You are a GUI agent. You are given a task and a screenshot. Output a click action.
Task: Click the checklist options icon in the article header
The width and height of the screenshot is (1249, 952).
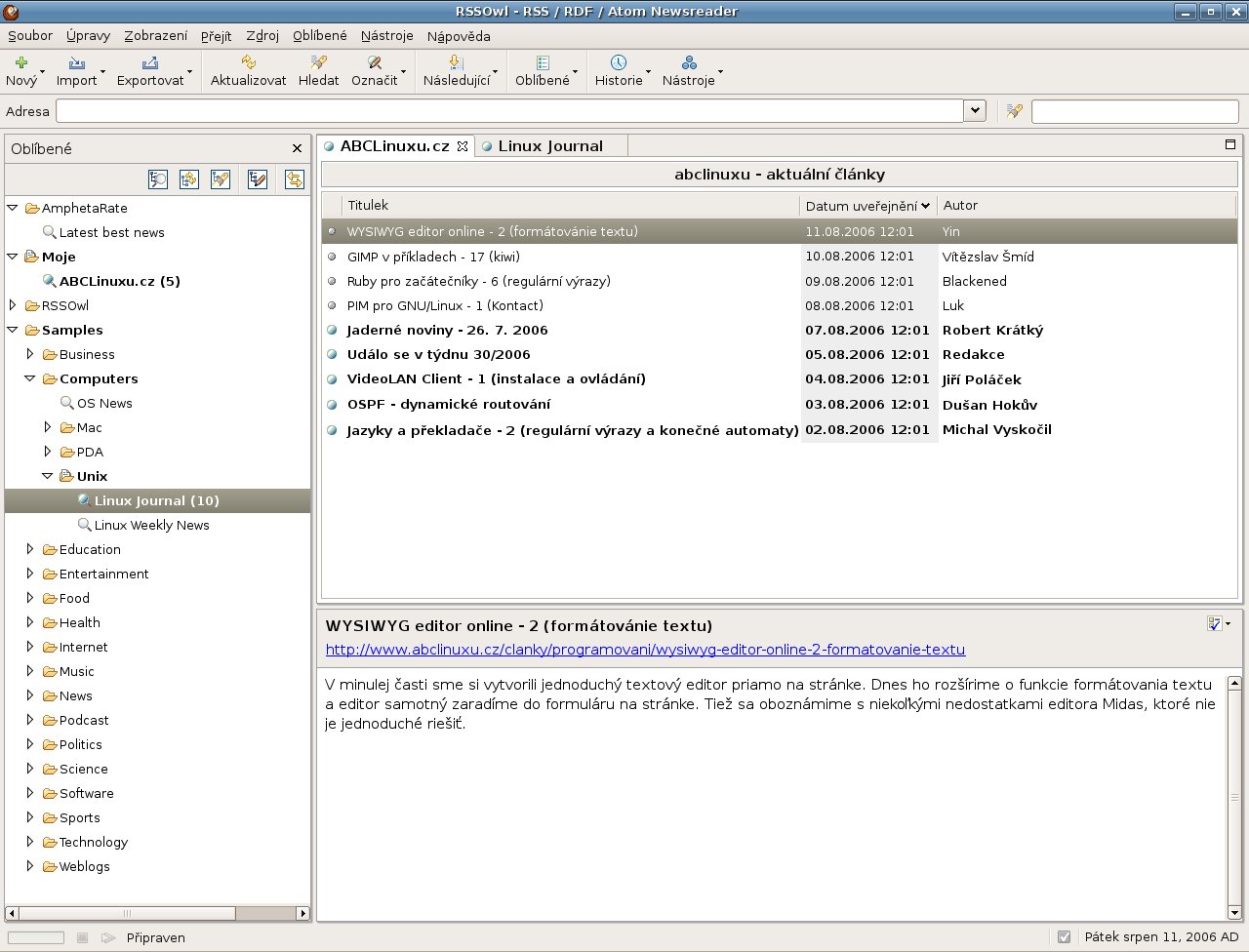click(1214, 623)
